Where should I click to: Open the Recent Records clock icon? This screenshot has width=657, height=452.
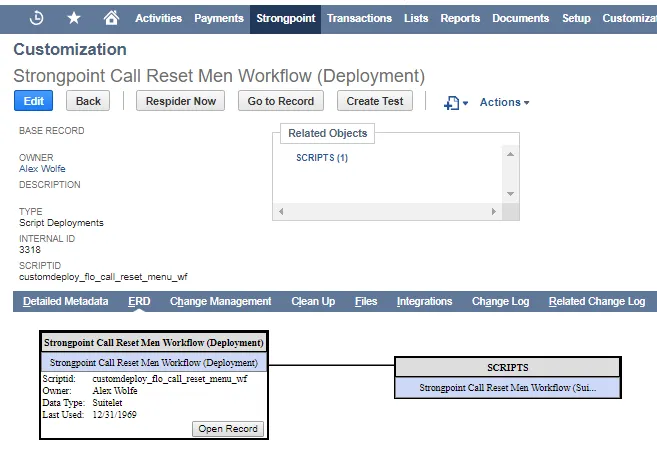[x=36, y=18]
